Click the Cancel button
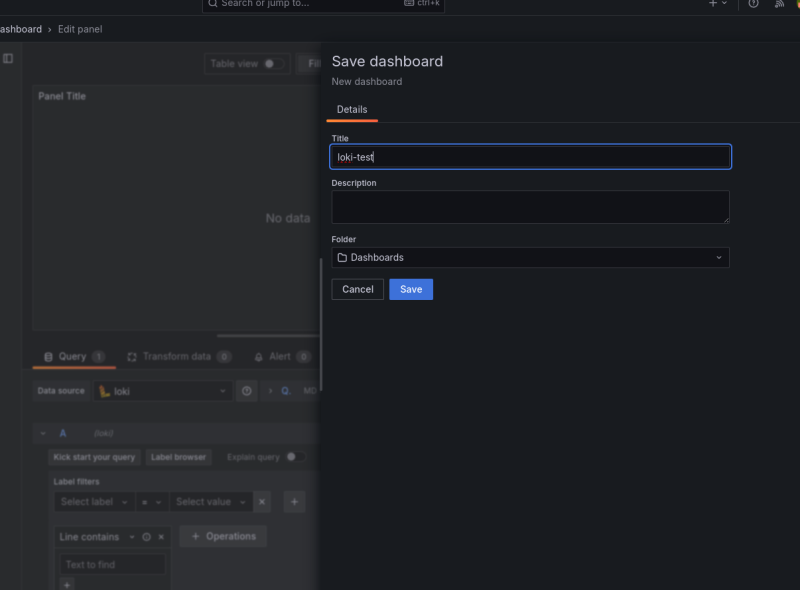 [x=357, y=289]
